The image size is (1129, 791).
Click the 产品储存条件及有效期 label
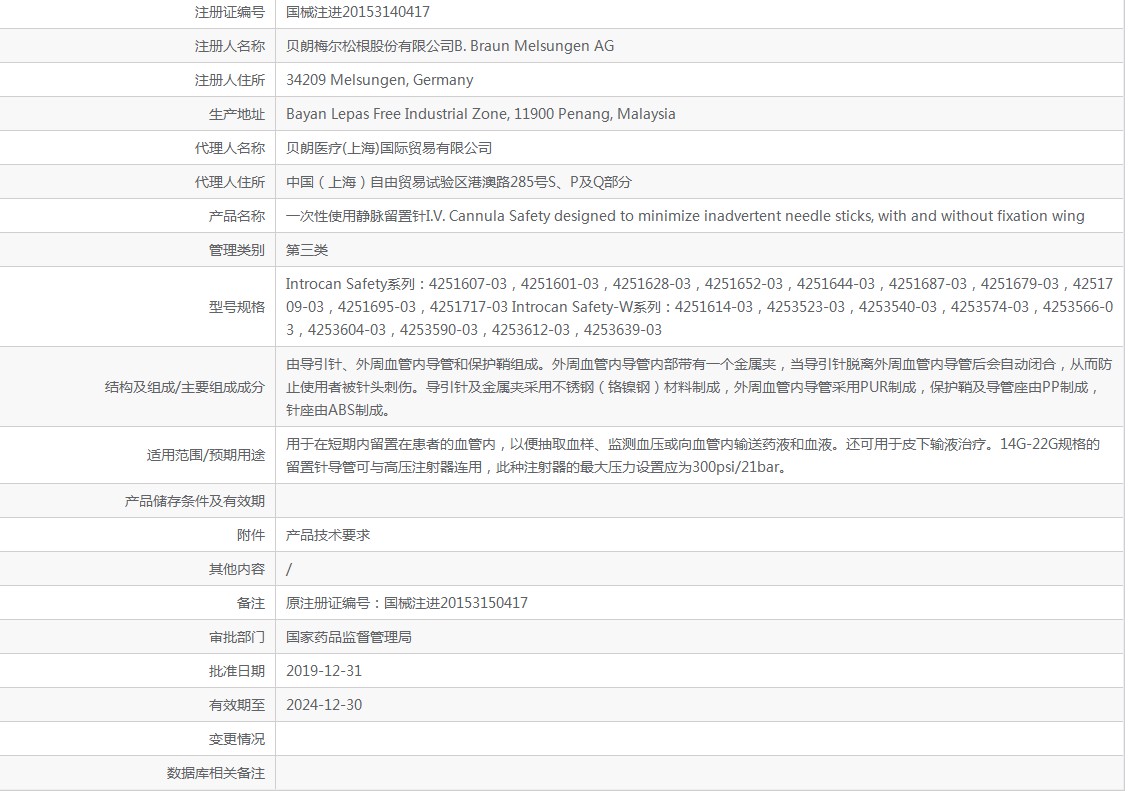click(x=194, y=501)
